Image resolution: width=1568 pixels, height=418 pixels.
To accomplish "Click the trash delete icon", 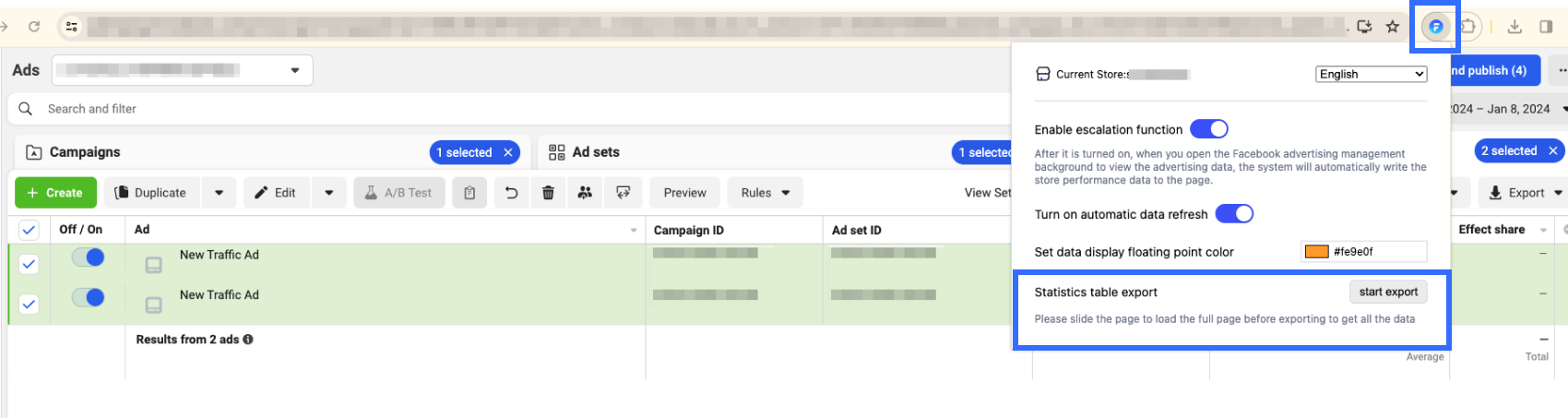I will [x=548, y=193].
